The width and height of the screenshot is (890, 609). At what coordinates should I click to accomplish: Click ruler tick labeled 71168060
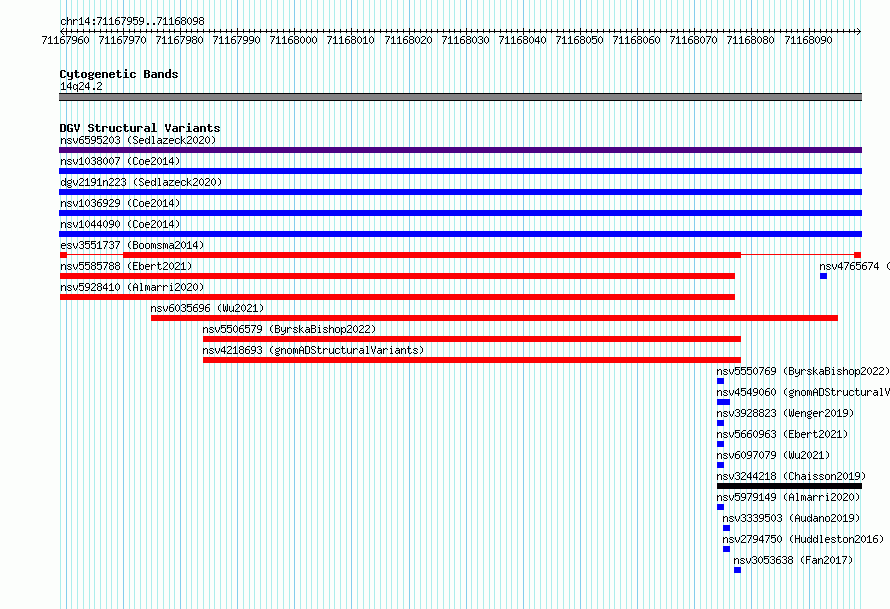[x=636, y=40]
